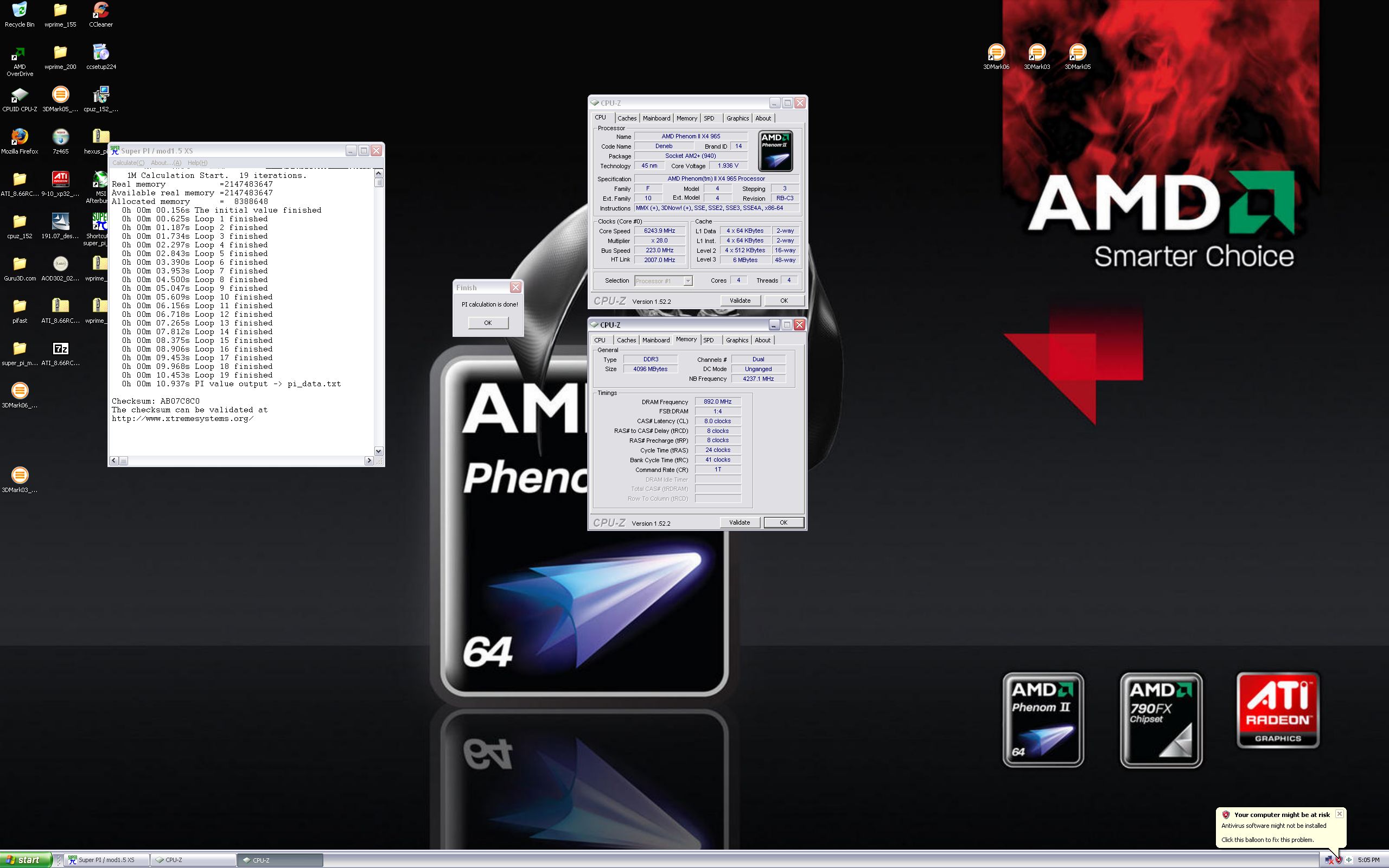Open the ATI_8.66RC folder icon
Viewport: 1389px width, 868px height.
(x=20, y=184)
